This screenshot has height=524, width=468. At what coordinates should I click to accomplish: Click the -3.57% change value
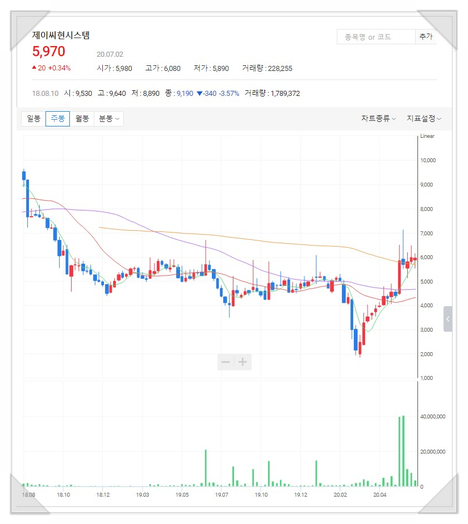[x=229, y=93]
